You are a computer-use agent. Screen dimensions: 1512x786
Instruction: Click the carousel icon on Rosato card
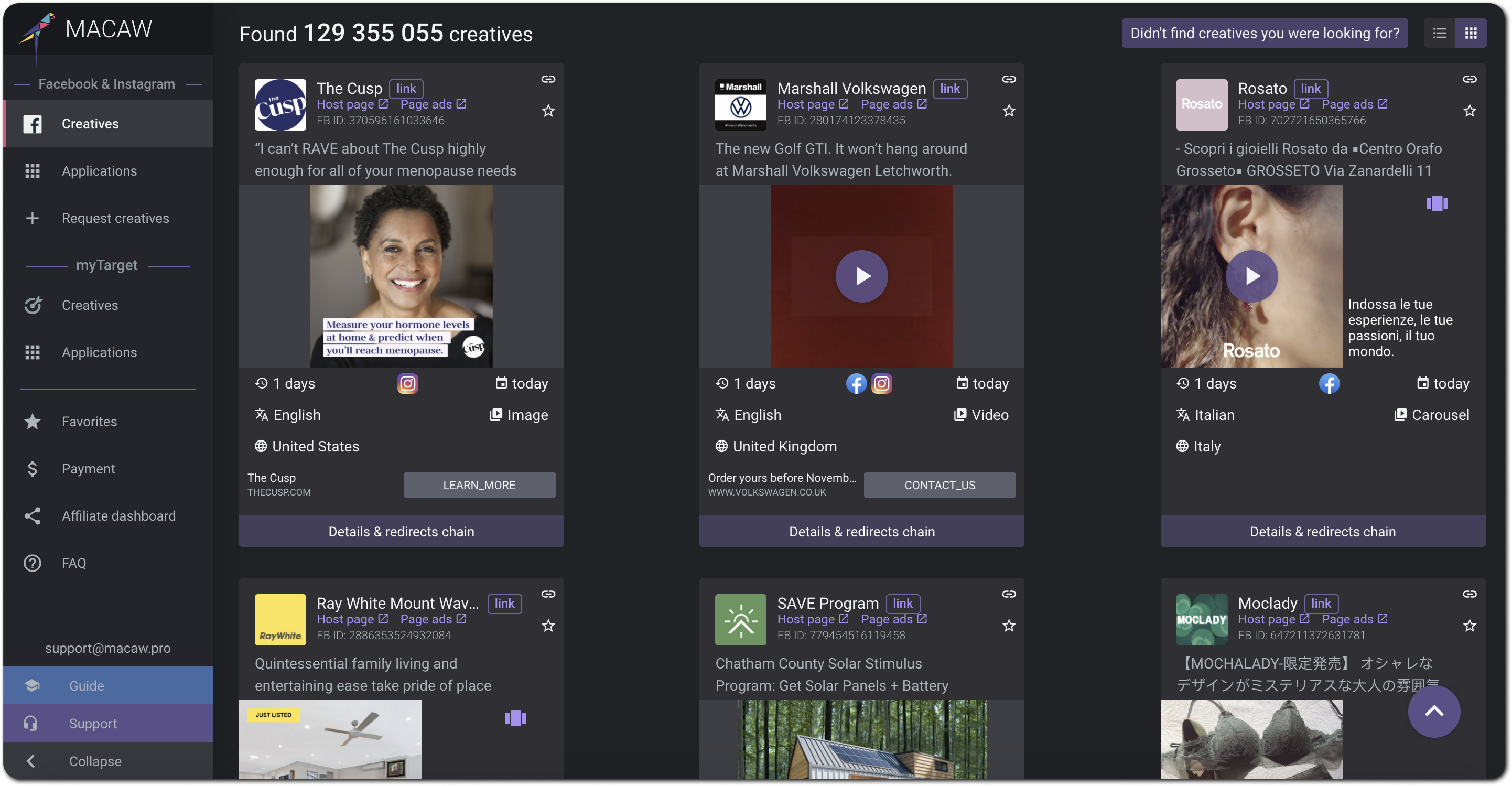coord(1437,203)
